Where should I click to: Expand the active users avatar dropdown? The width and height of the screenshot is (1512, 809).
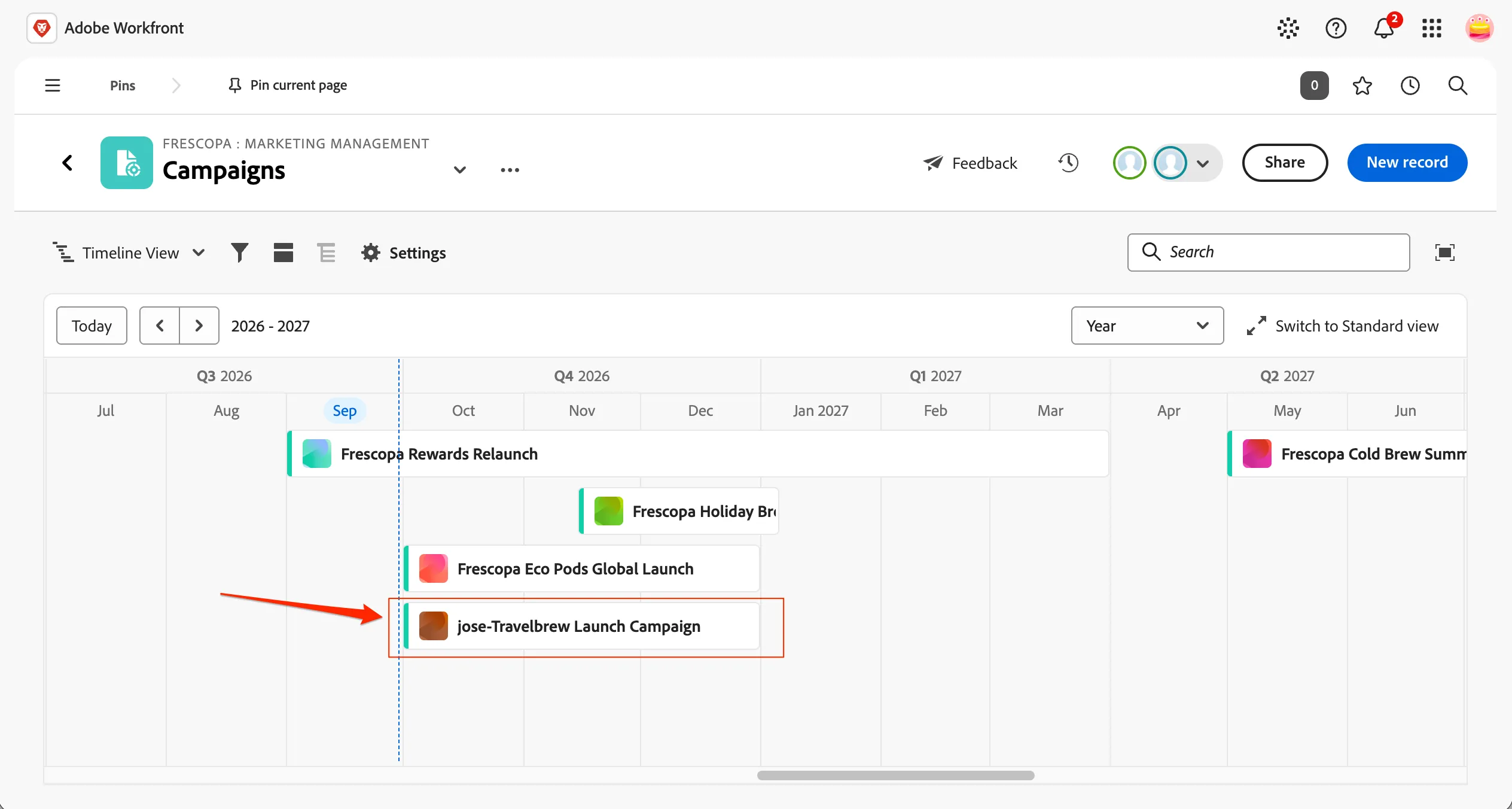(1203, 163)
